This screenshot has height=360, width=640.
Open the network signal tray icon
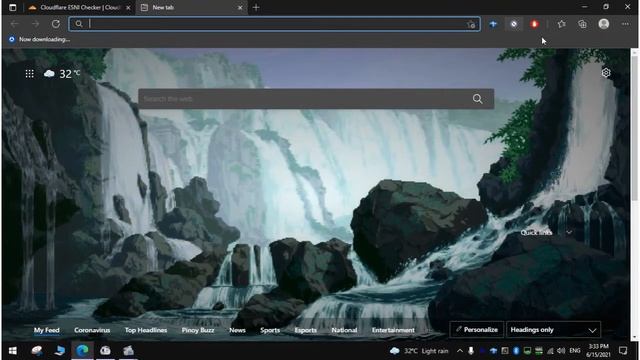pos(550,351)
